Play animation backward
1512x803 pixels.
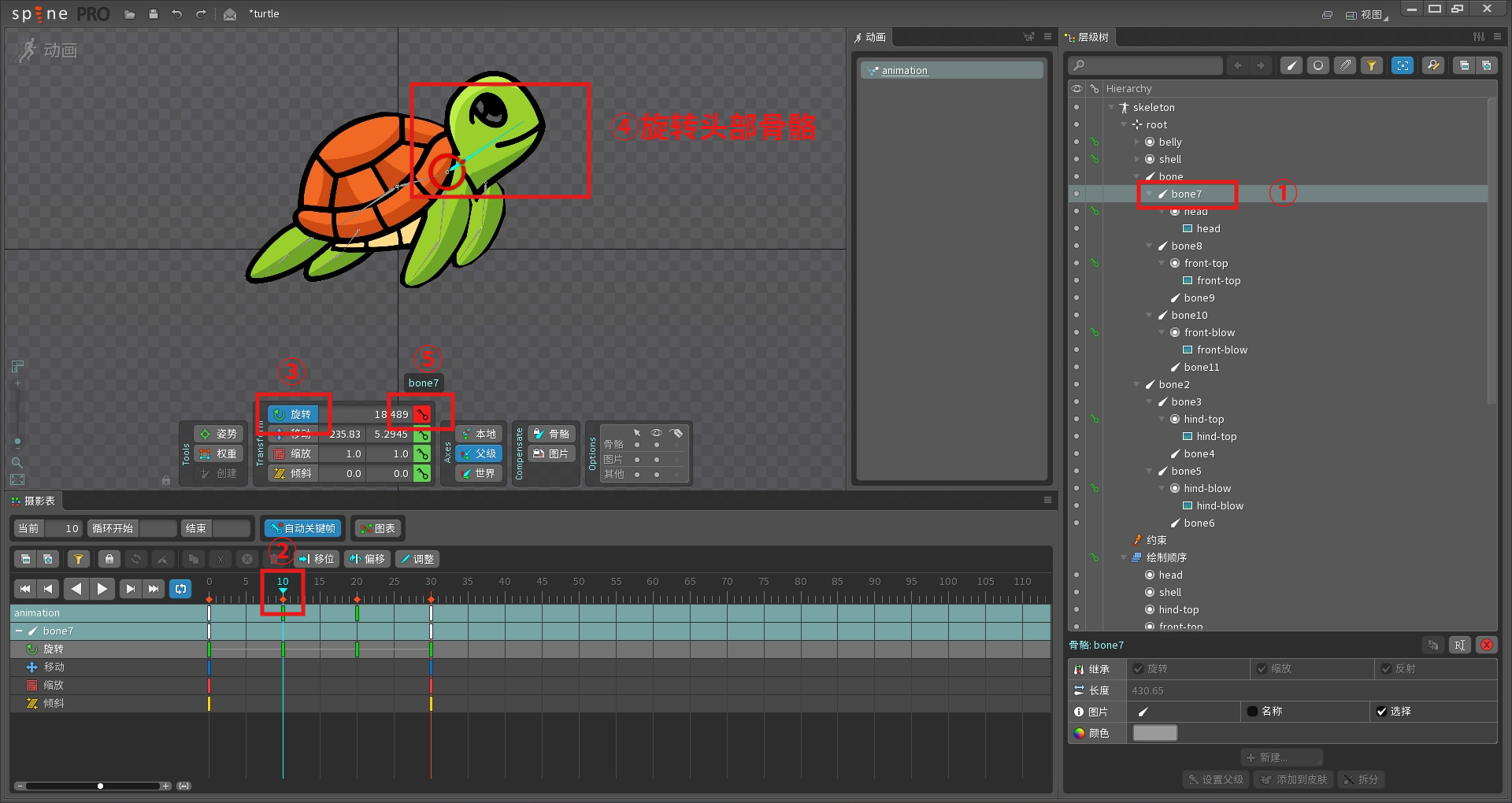[76, 589]
